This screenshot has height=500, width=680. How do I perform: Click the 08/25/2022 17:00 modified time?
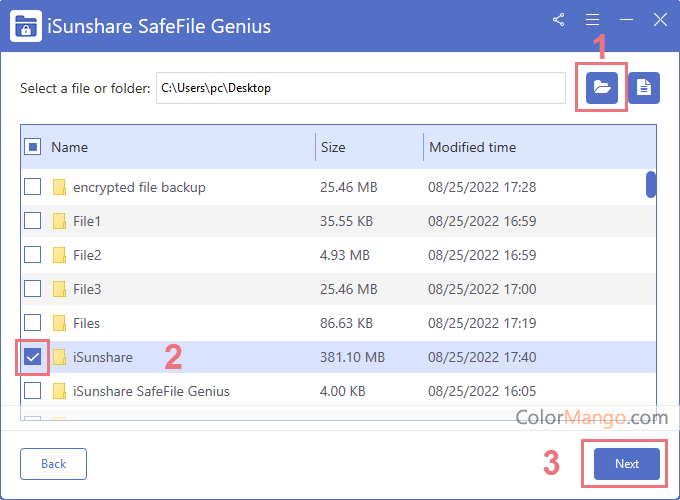click(x=482, y=289)
